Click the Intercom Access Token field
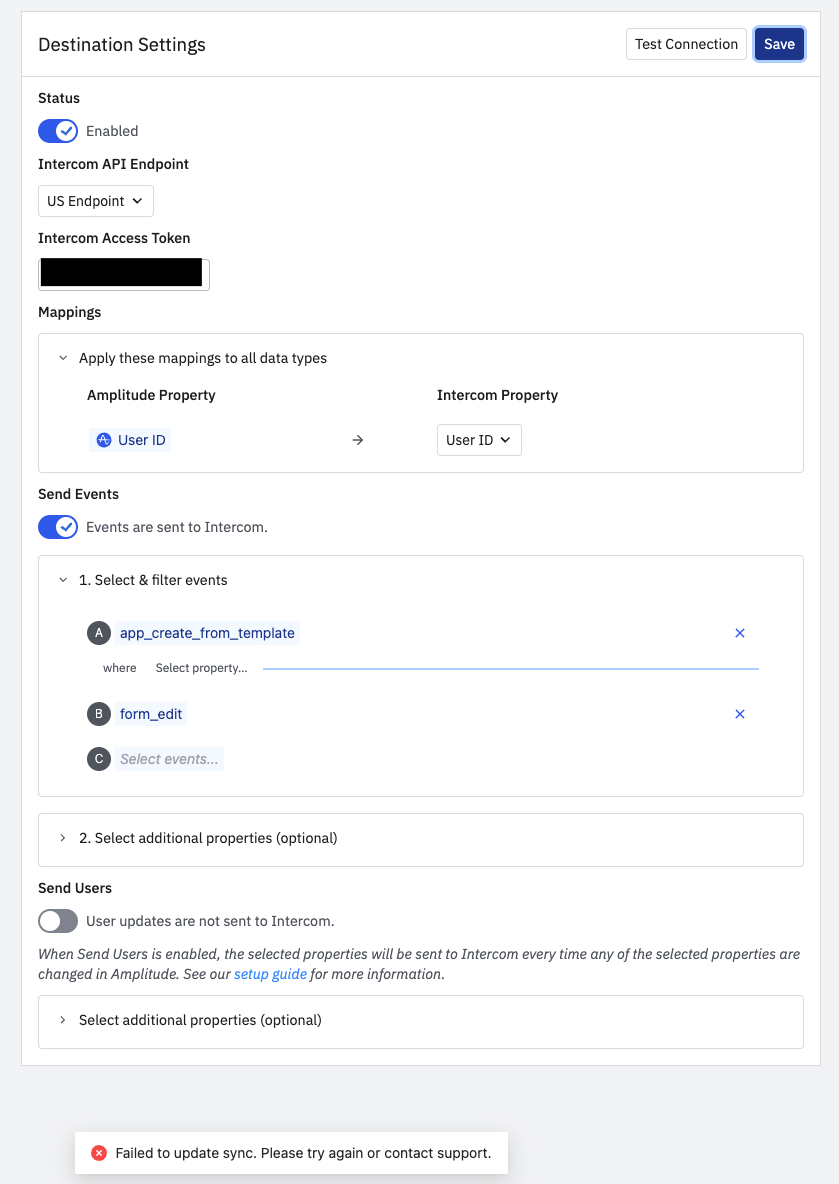Image resolution: width=839 pixels, height=1184 pixels. (124, 274)
